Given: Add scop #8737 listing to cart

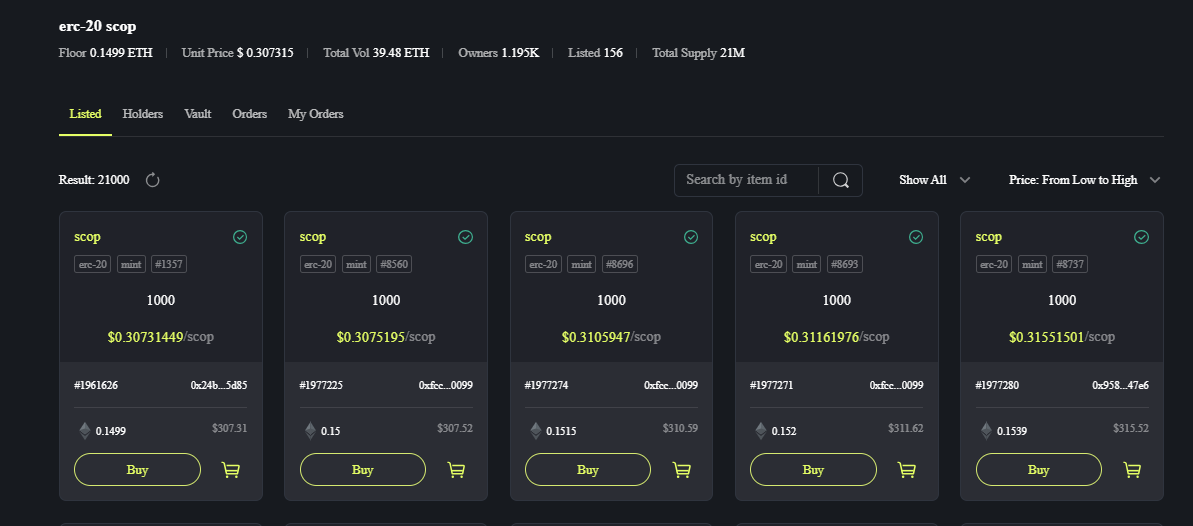Looking at the screenshot, I should (1132, 470).
